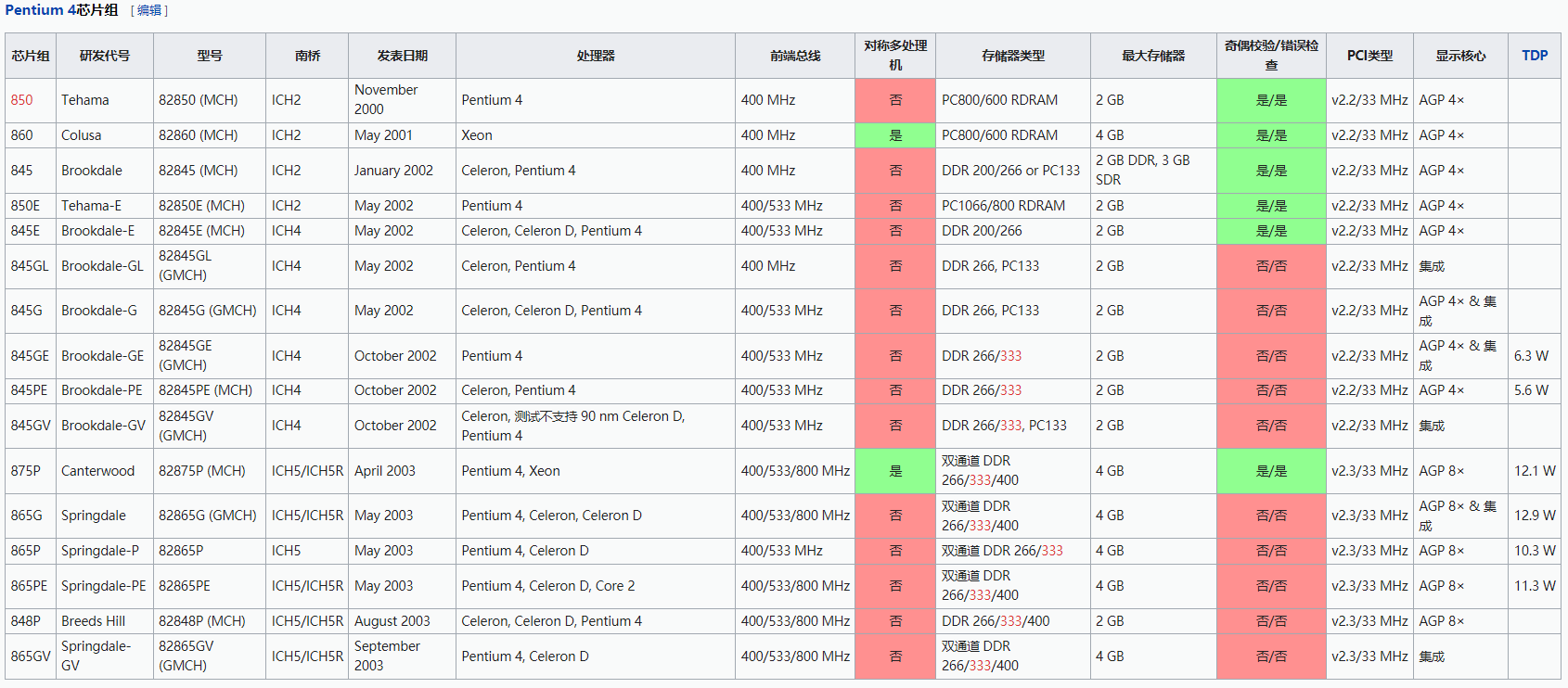Screen dimensions: 1568x688
Task: Click the 11.3 W TDP cell
Action: point(1535,586)
